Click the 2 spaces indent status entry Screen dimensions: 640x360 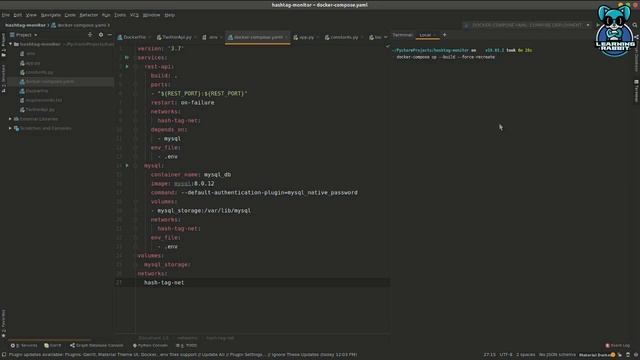click(x=526, y=355)
